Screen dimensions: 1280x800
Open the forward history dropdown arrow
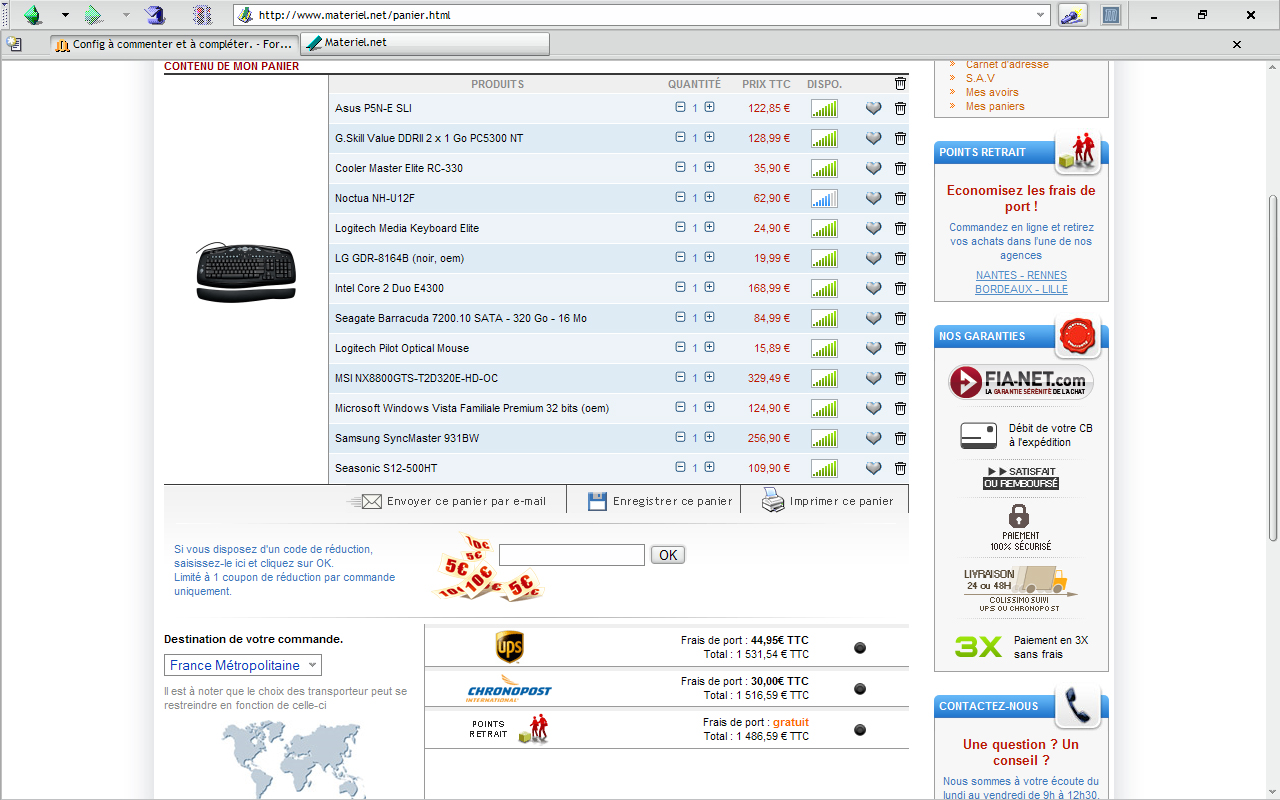126,15
